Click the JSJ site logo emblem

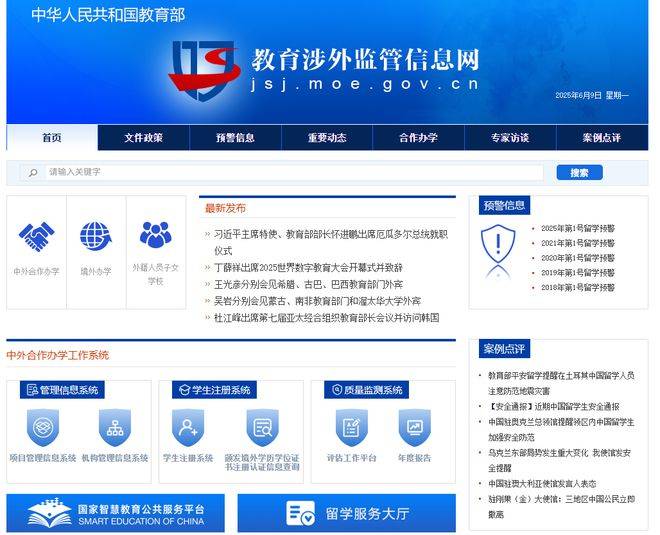[204, 70]
